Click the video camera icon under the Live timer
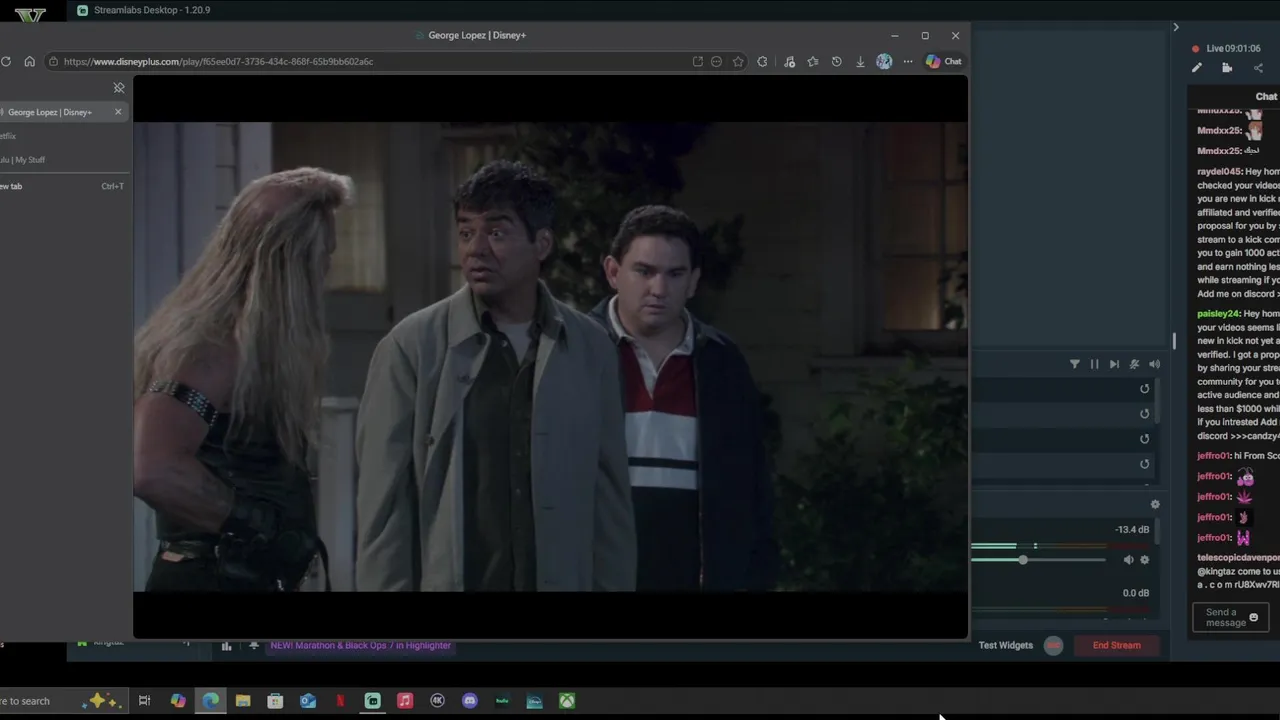Screen dimensions: 1280x720 coord(1227,68)
